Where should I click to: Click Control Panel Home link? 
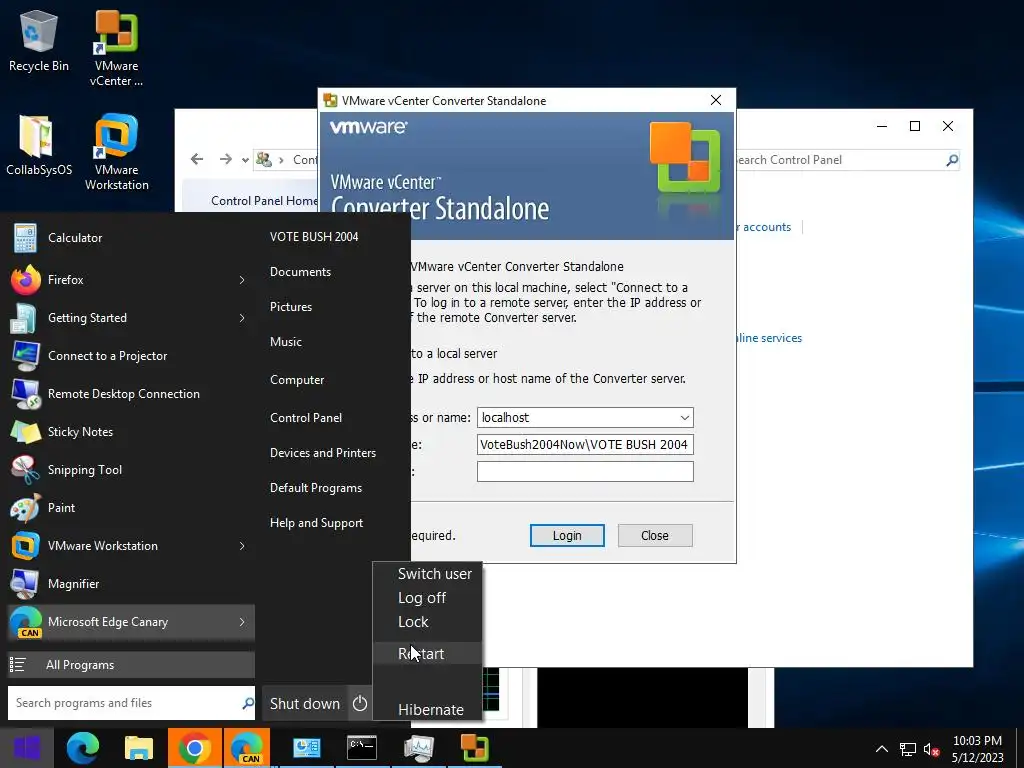coord(264,200)
